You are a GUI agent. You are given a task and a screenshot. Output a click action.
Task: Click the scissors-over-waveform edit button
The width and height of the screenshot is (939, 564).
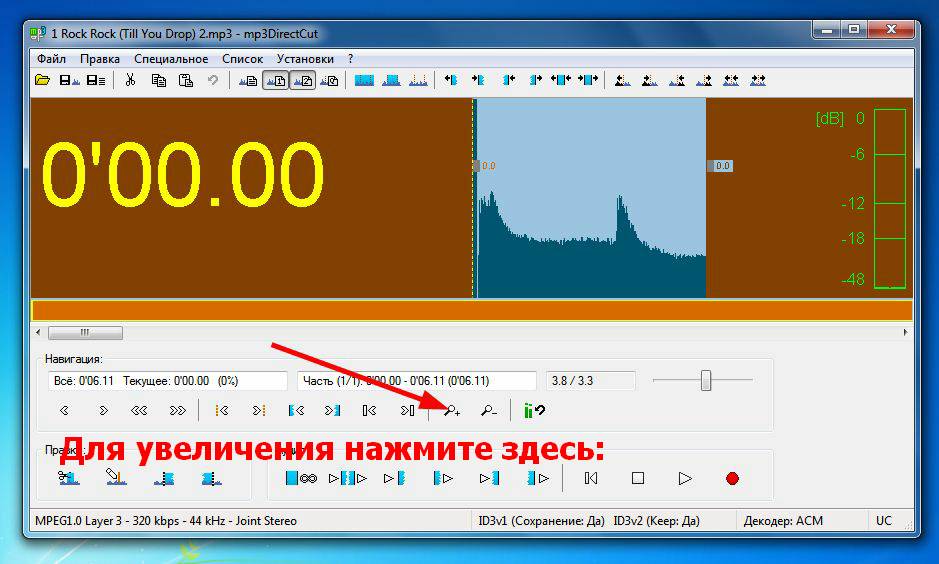click(x=69, y=478)
